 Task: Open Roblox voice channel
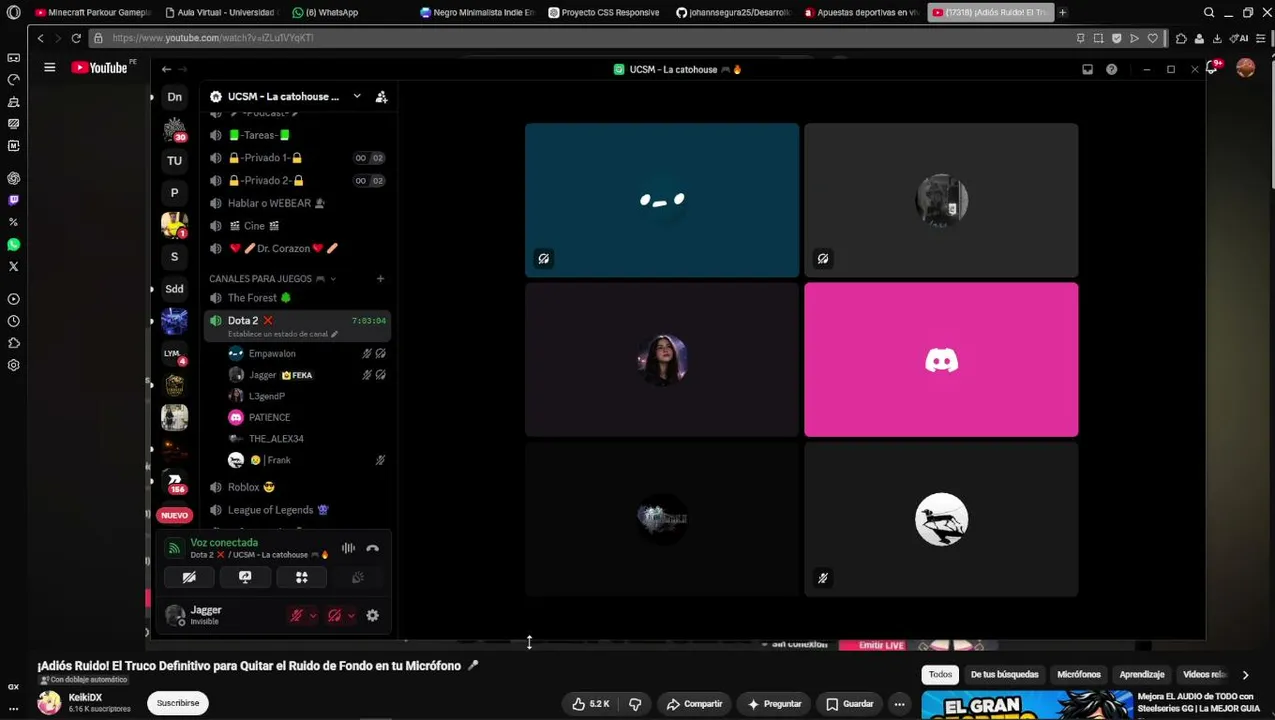[x=298, y=487]
